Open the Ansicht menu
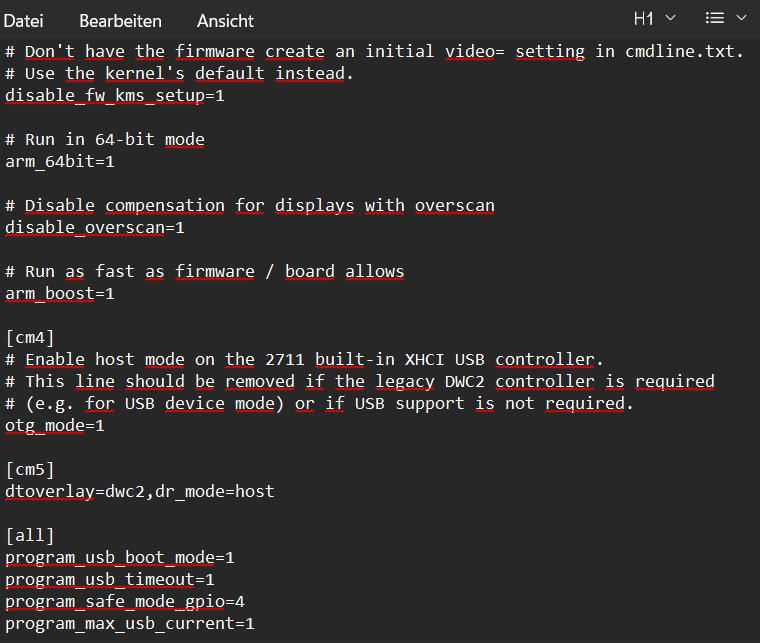 pos(225,20)
